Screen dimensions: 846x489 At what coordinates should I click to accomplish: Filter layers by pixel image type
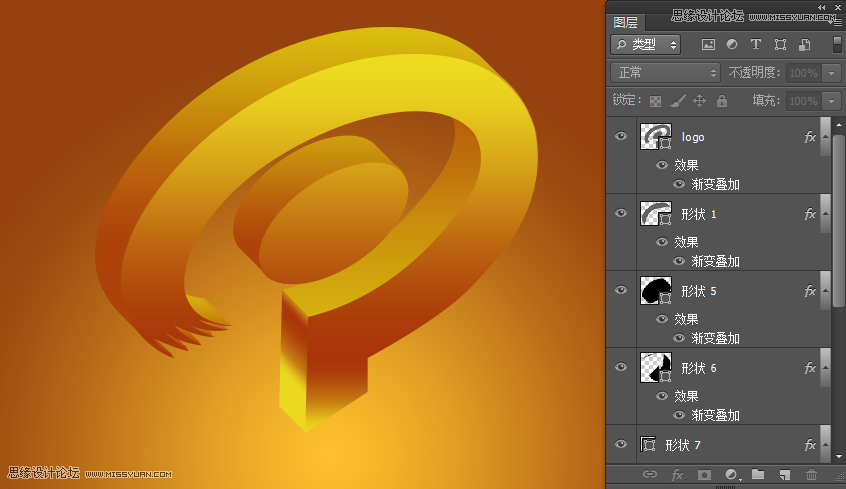708,45
